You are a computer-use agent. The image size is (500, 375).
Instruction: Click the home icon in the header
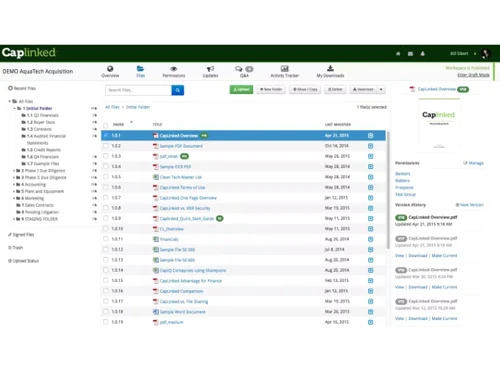[x=398, y=54]
